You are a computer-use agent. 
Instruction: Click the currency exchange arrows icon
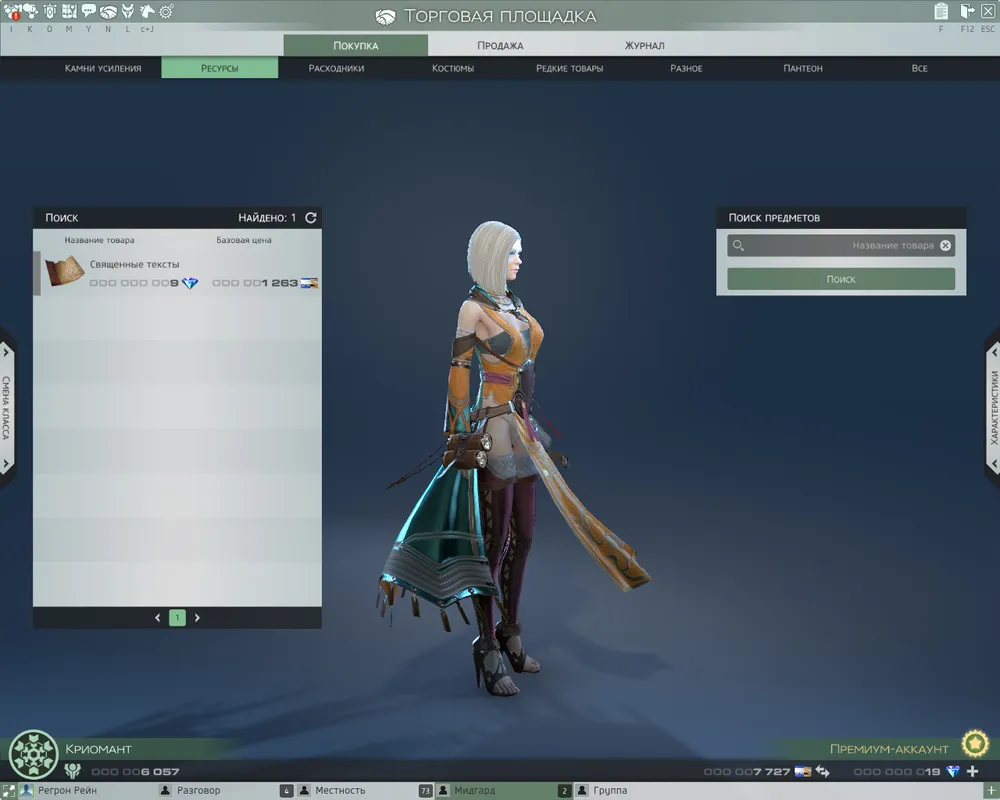click(x=822, y=772)
